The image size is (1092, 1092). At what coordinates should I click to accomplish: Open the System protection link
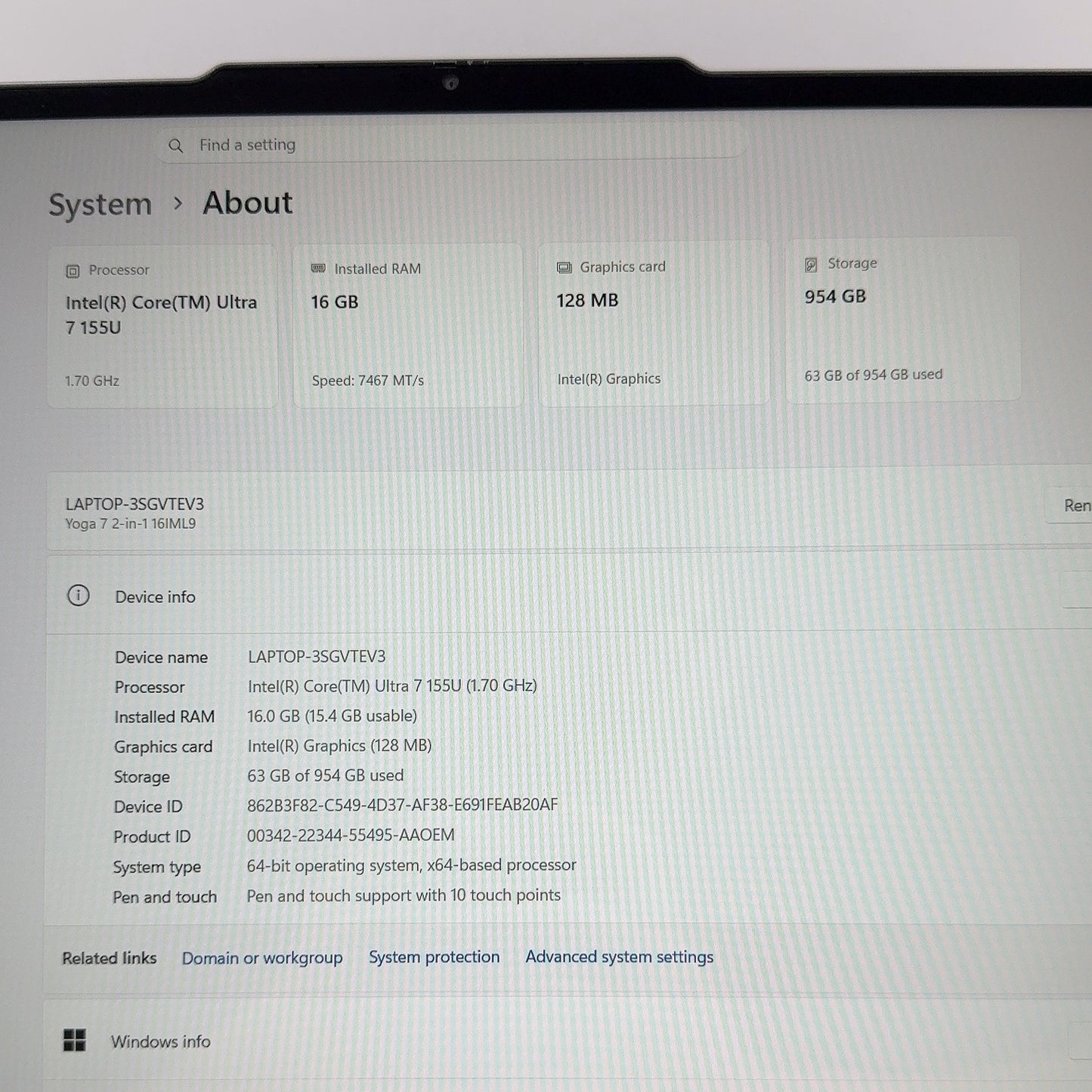pyautogui.click(x=434, y=957)
